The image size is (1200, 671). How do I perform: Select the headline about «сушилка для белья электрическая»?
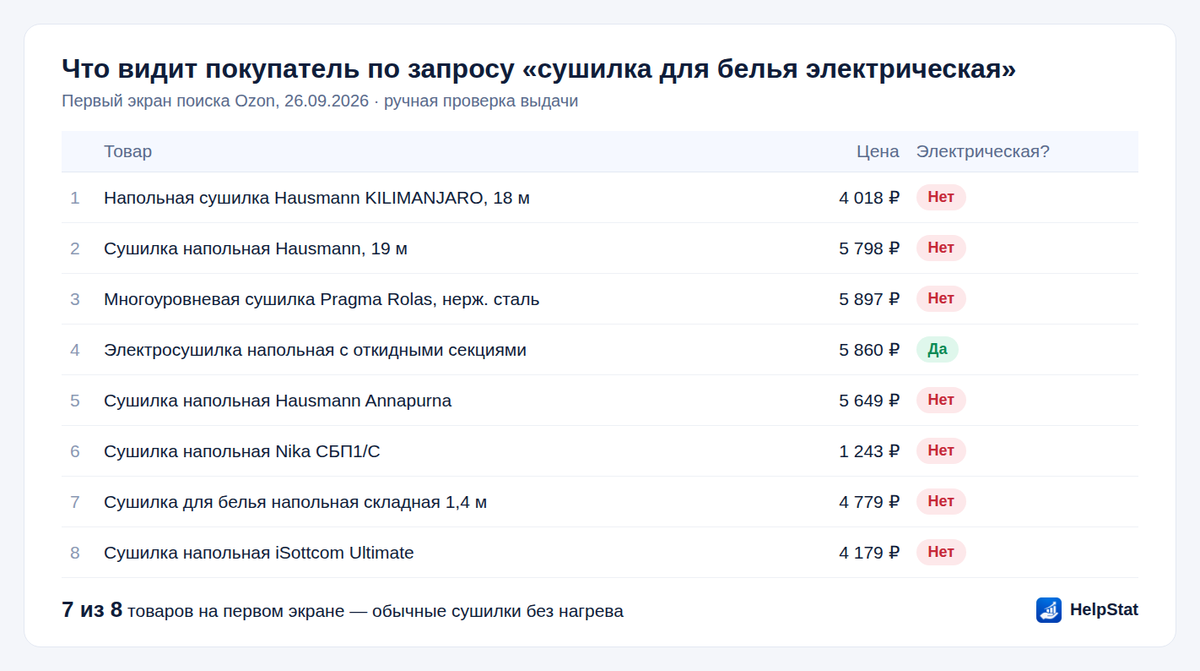(x=539, y=69)
